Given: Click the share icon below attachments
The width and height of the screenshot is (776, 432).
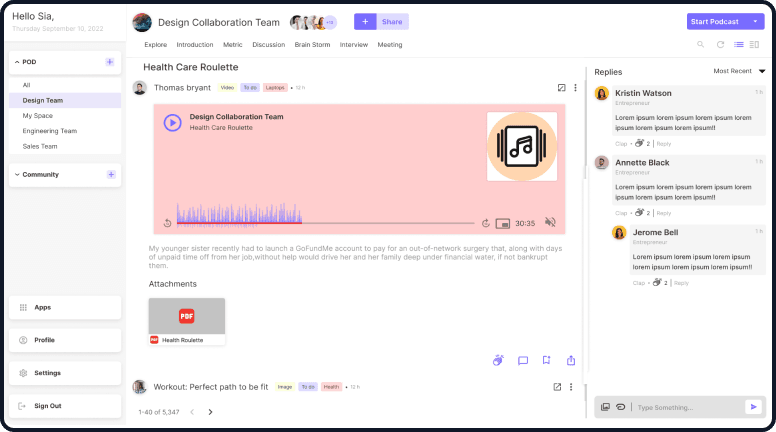Looking at the screenshot, I should 571,361.
